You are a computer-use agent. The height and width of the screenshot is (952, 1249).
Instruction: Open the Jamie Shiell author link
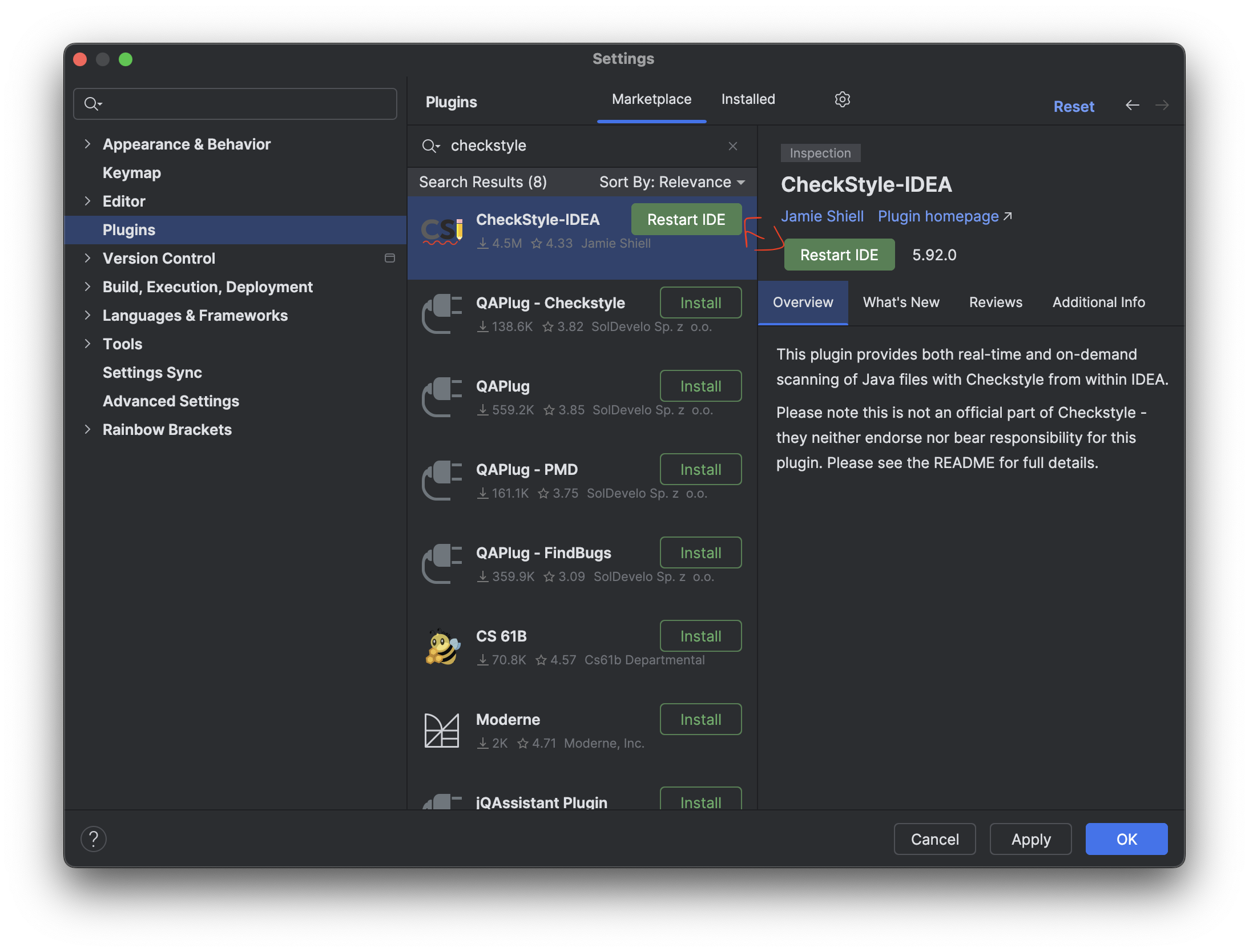[x=822, y=216]
